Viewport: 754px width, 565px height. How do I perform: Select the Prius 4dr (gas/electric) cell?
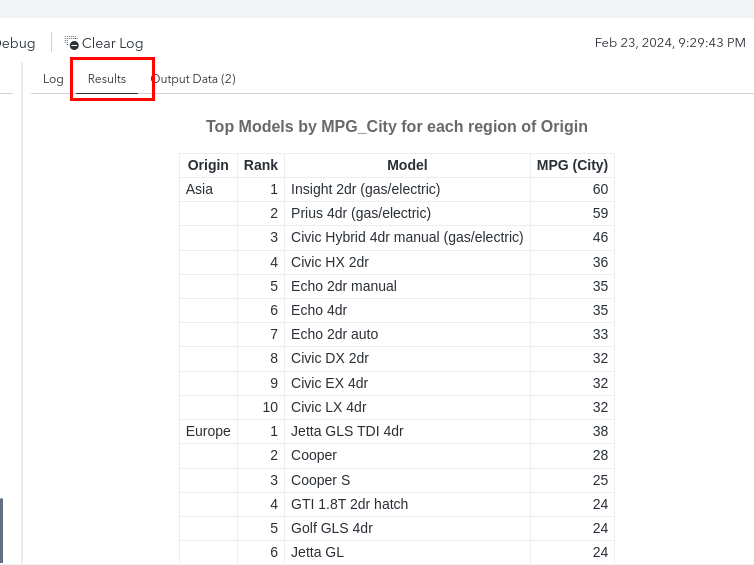pyautogui.click(x=360, y=213)
